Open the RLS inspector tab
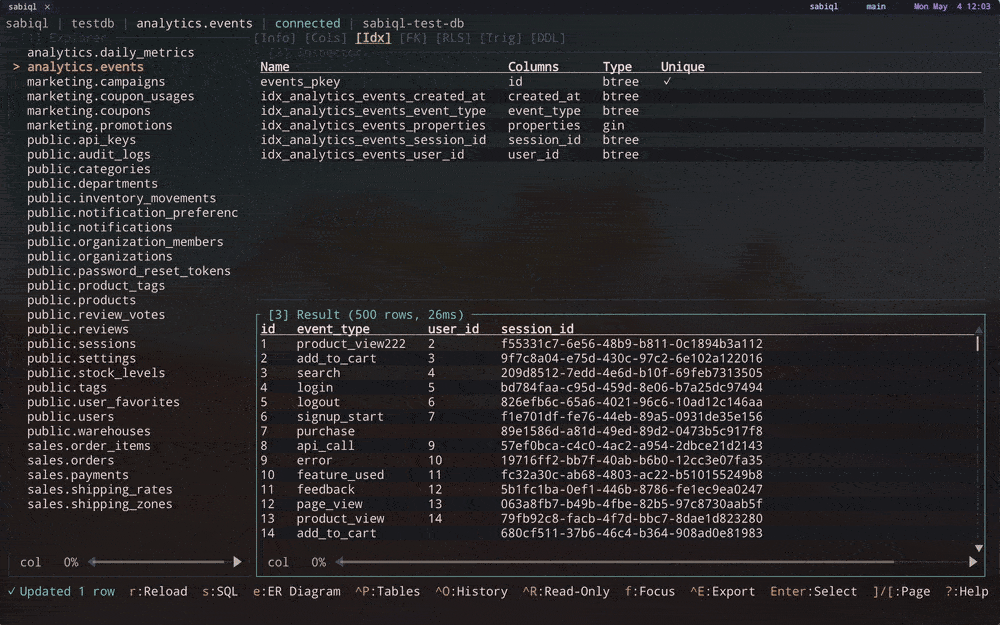 (453, 38)
